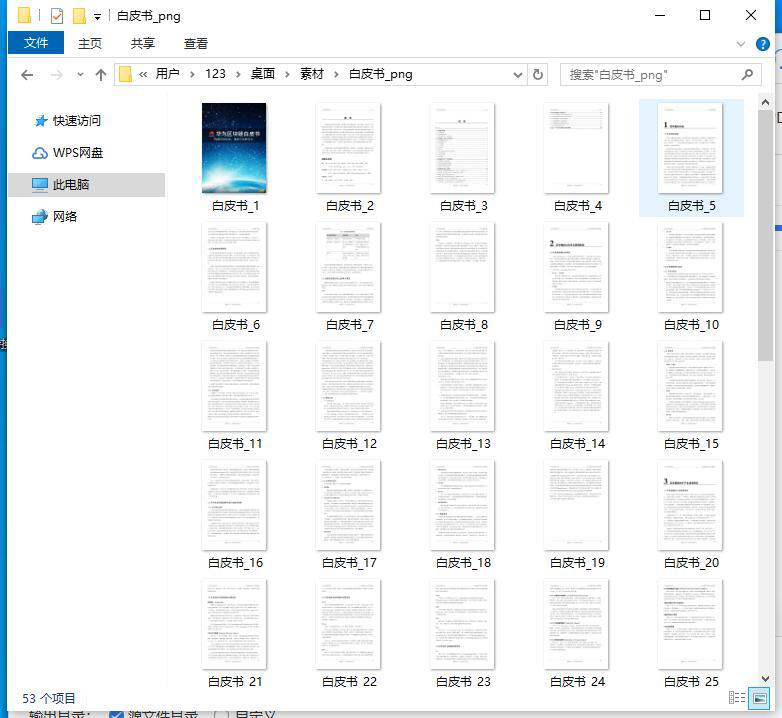Image resolution: width=782 pixels, height=718 pixels.
Task: Click the forward navigation arrow
Action: pyautogui.click(x=57, y=75)
